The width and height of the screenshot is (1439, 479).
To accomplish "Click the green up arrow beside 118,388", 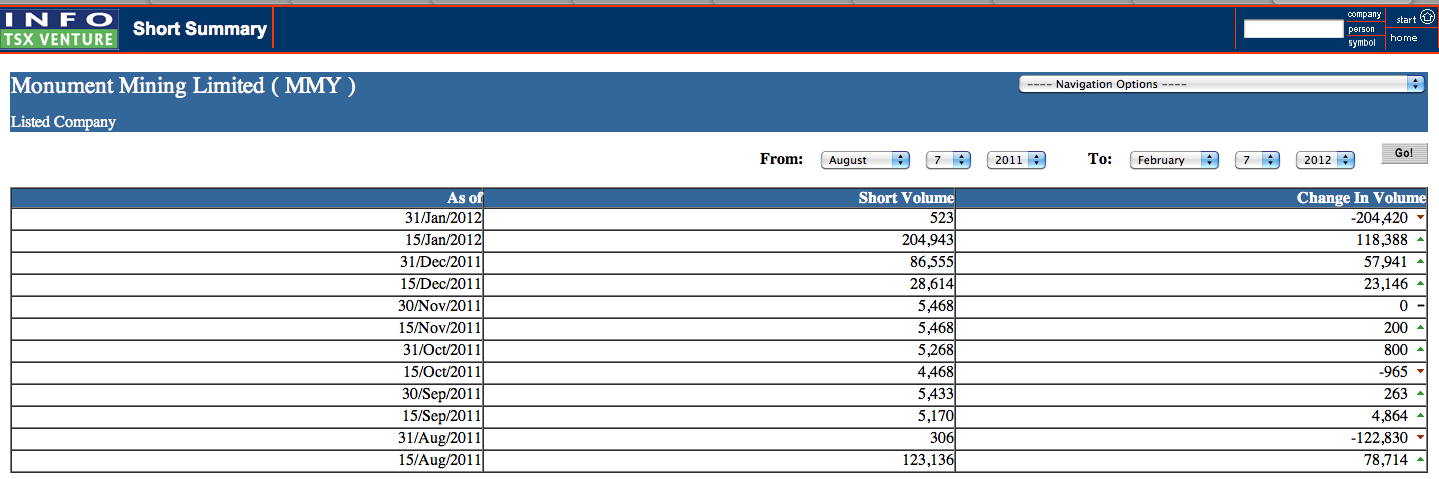I will point(1420,240).
